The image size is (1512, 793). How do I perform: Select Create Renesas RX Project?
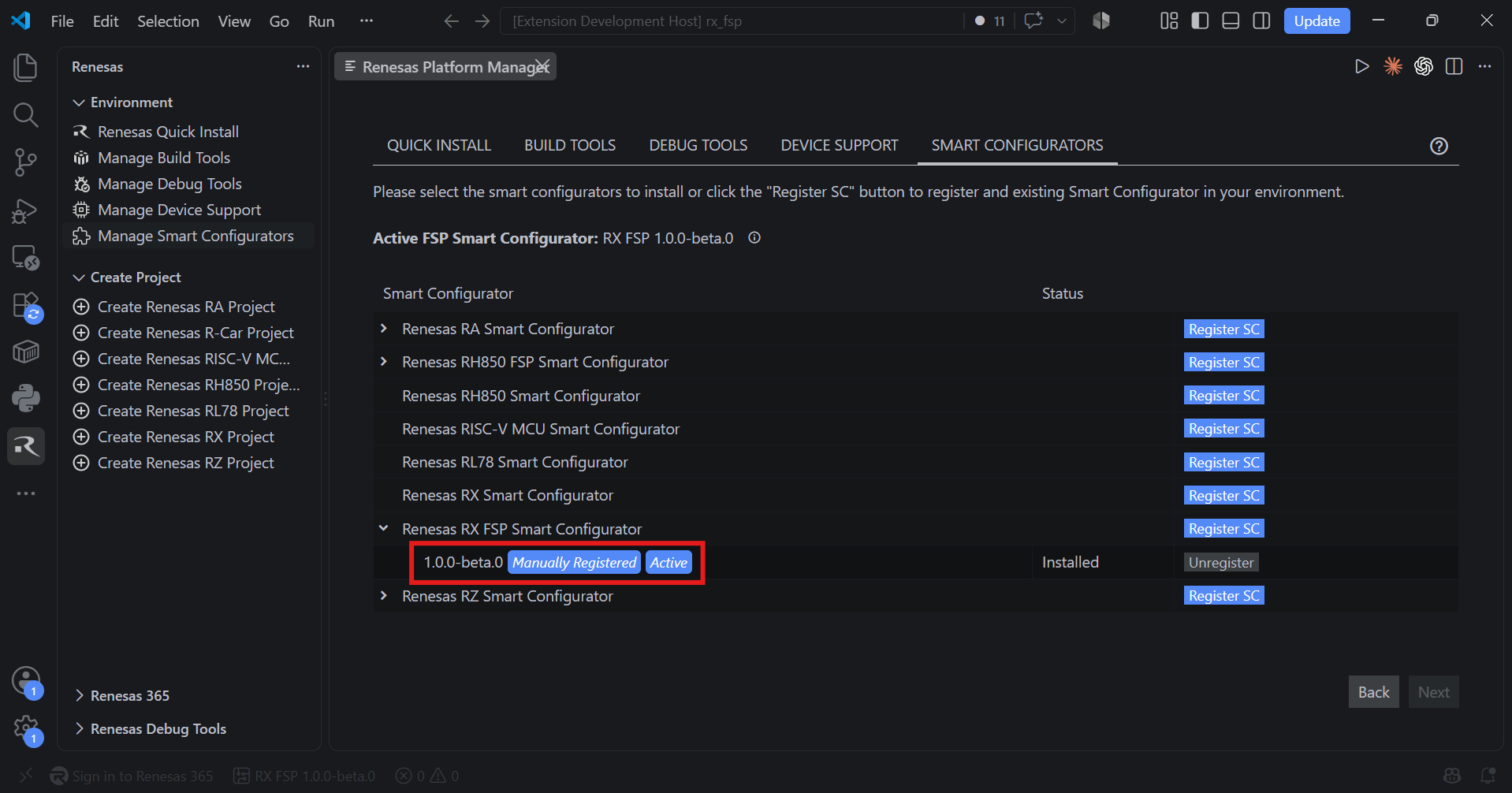[x=186, y=437]
